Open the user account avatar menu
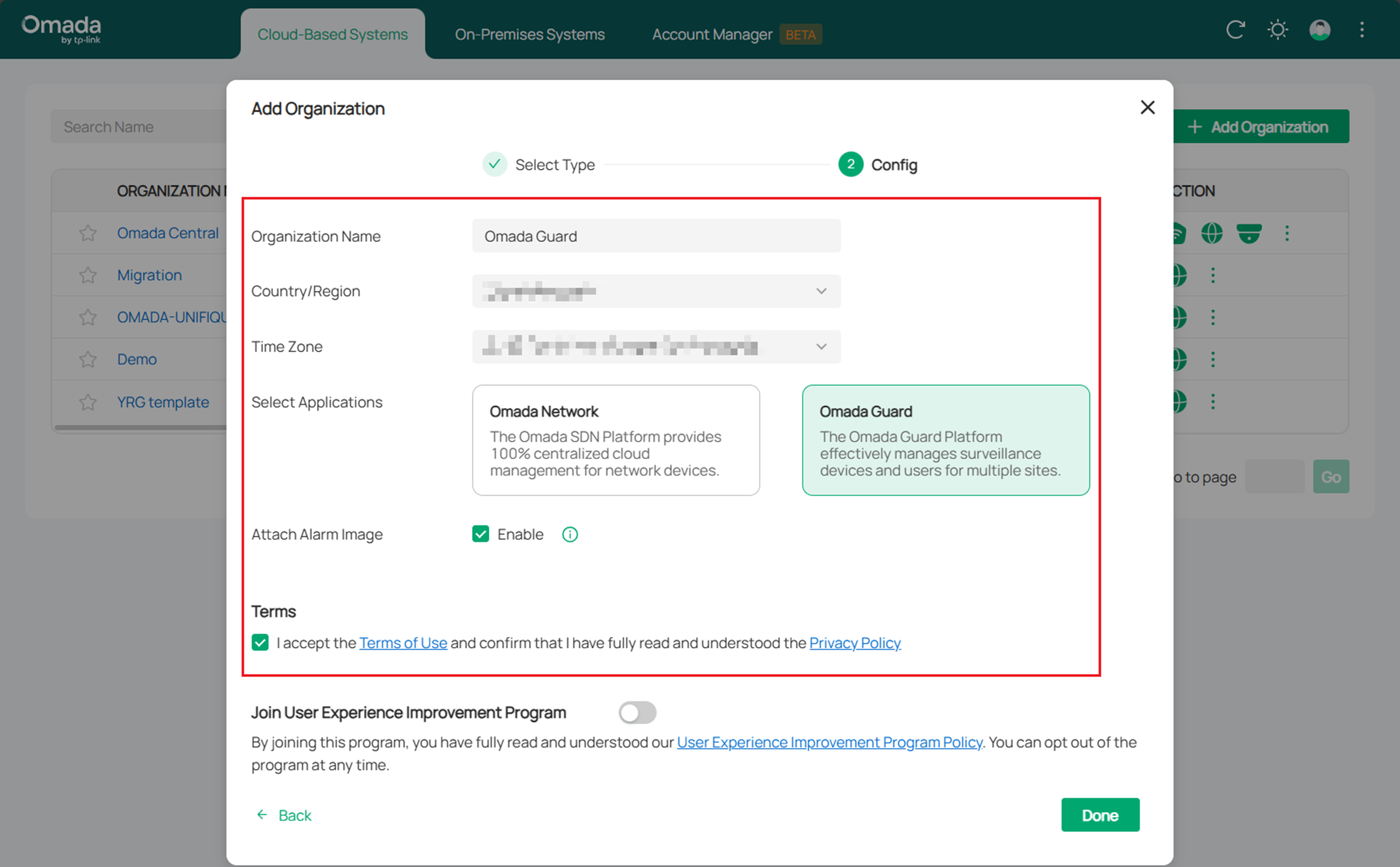The width and height of the screenshot is (1400, 867). pyautogui.click(x=1320, y=29)
